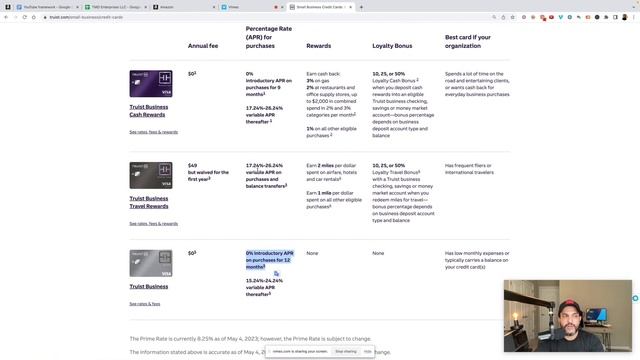Switch to the YouTube framework Google tab

pos(47,7)
